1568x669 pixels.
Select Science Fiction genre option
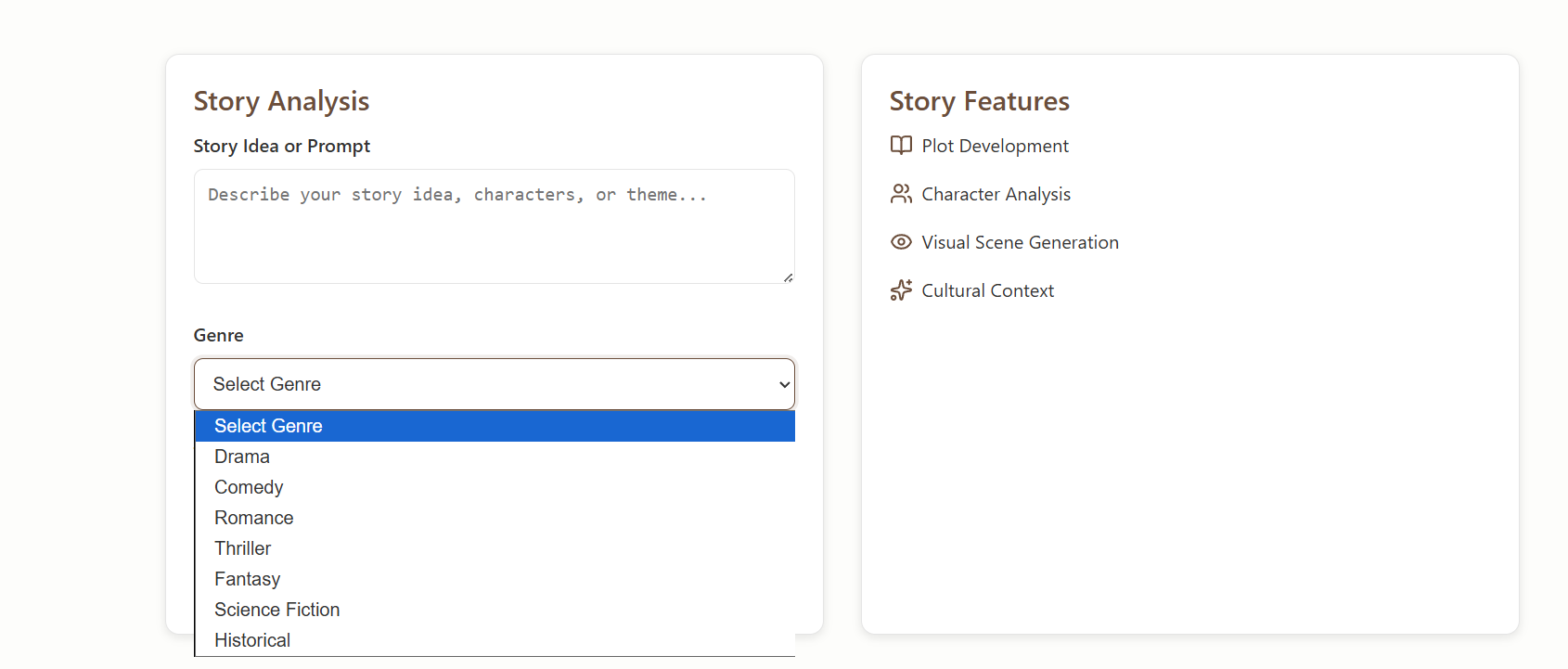coord(277,610)
